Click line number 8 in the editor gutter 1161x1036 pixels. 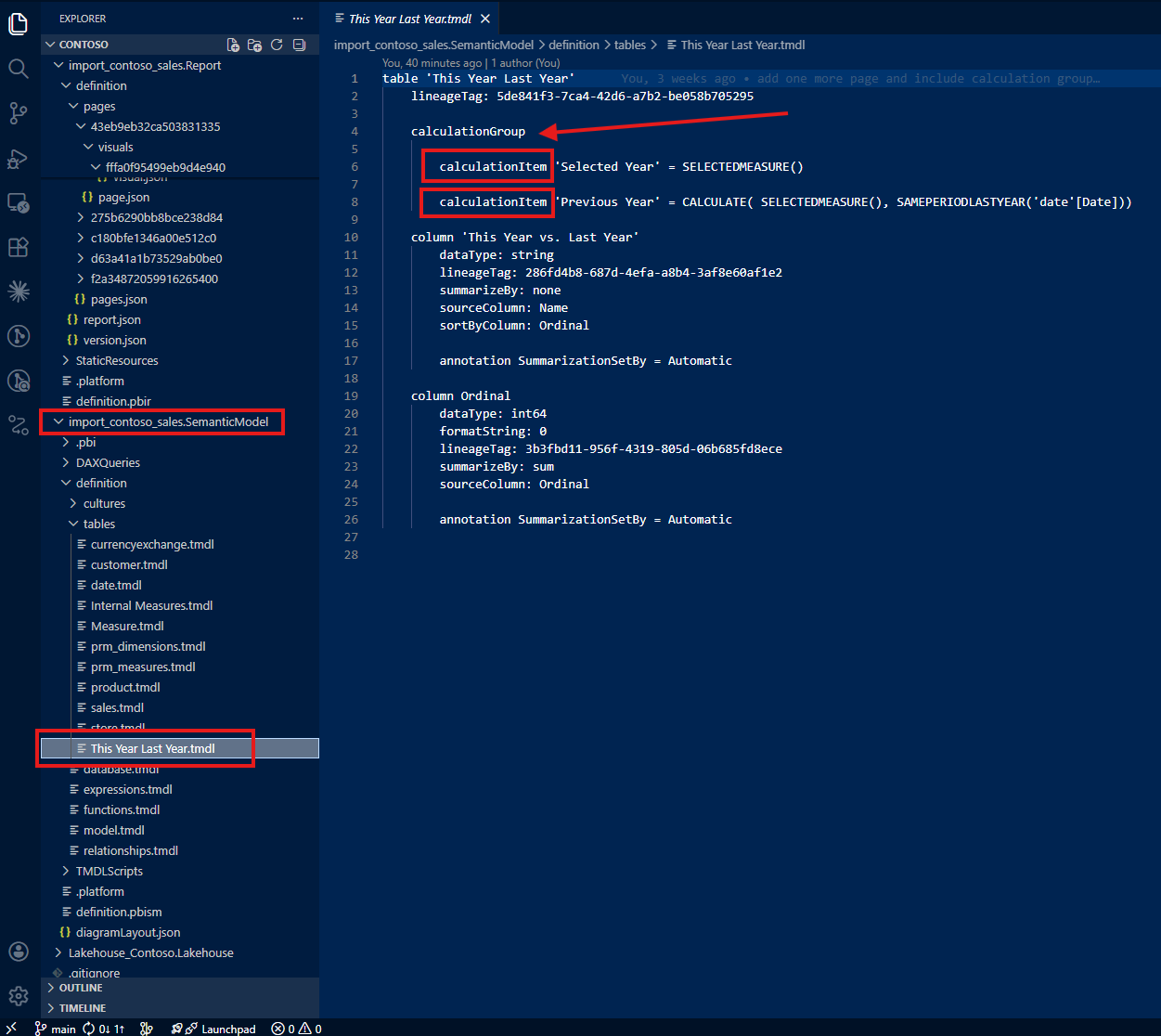[354, 201]
